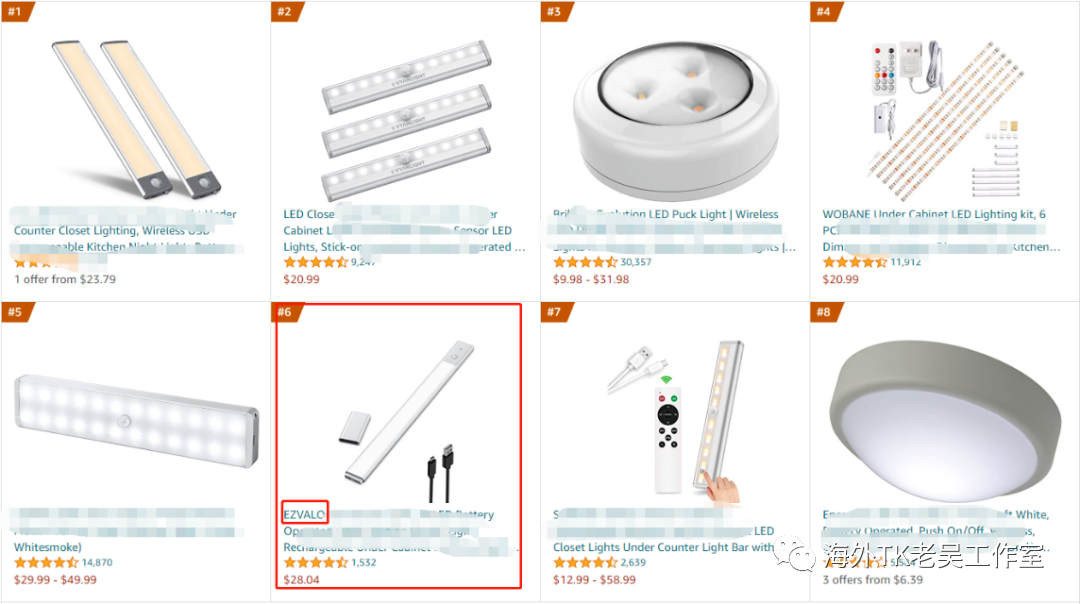Click the 11,912 ratings star link
This screenshot has width=1080, height=604.
pos(871,262)
